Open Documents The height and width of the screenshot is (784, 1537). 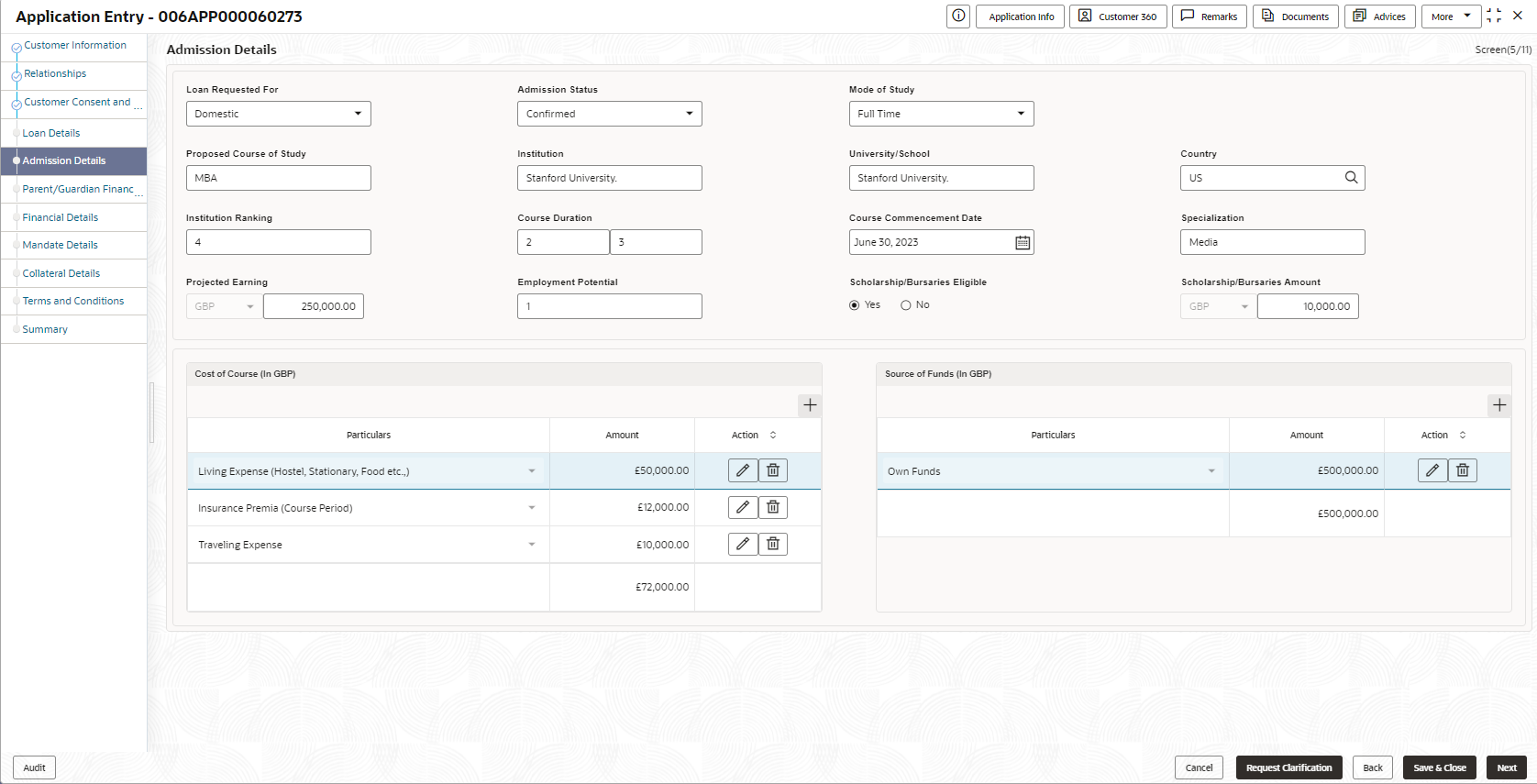(1296, 17)
